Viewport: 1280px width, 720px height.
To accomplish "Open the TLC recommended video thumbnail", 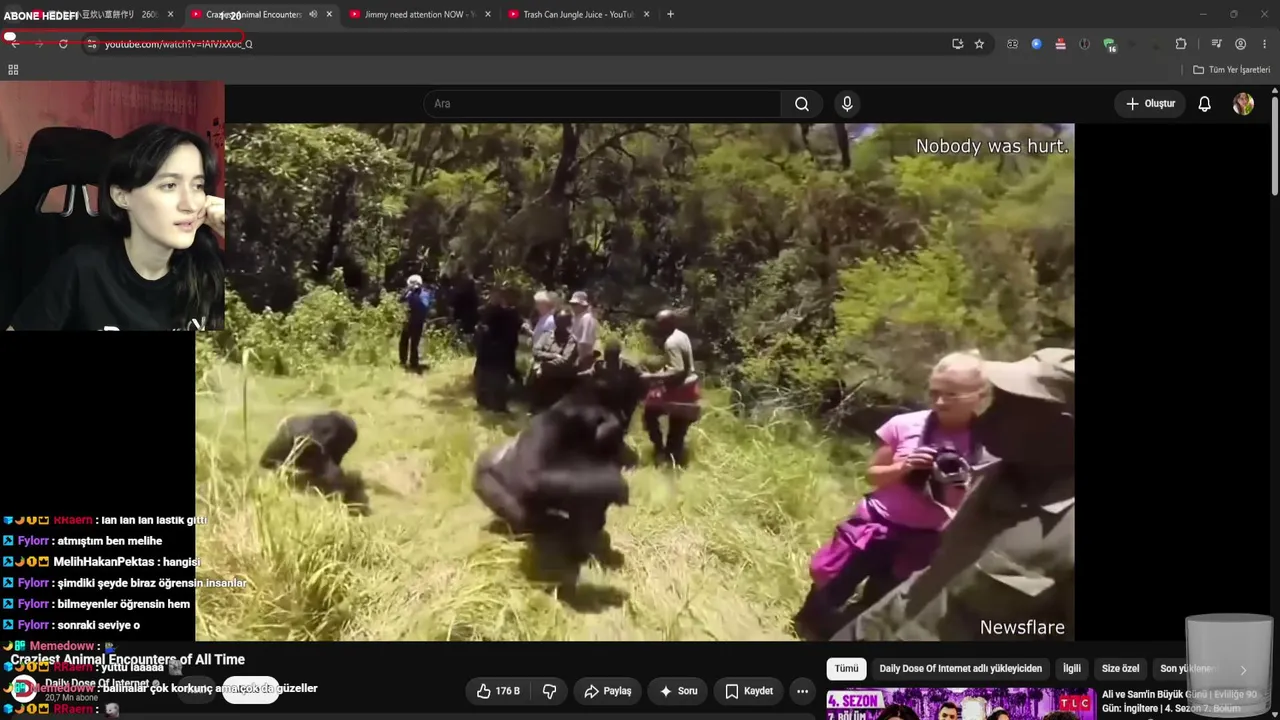I will (960, 704).
